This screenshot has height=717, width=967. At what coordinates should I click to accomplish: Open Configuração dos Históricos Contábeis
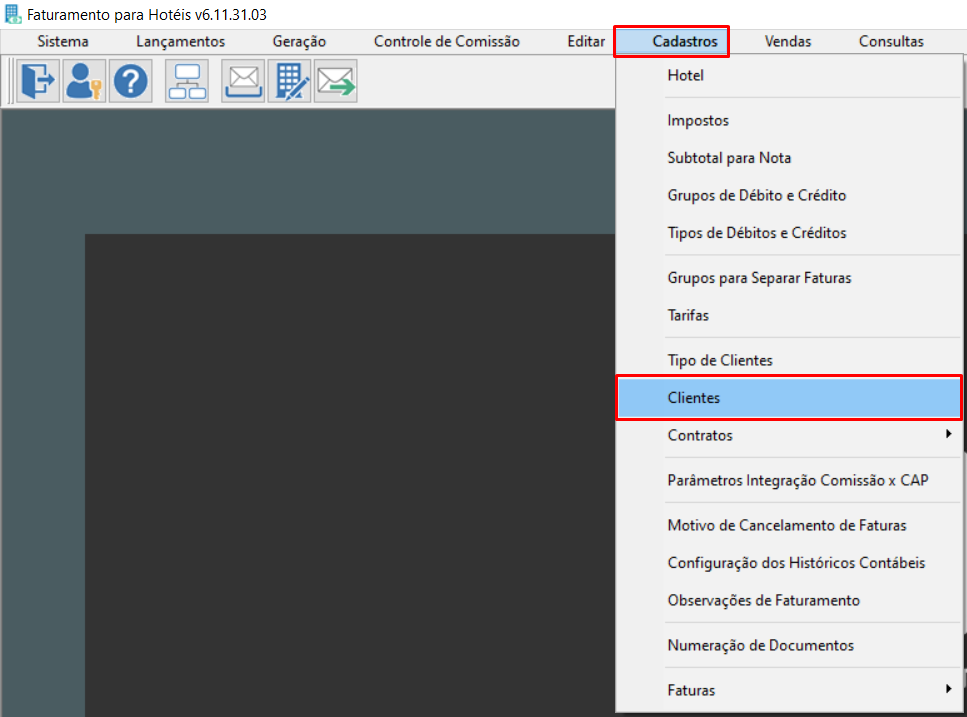coord(789,563)
